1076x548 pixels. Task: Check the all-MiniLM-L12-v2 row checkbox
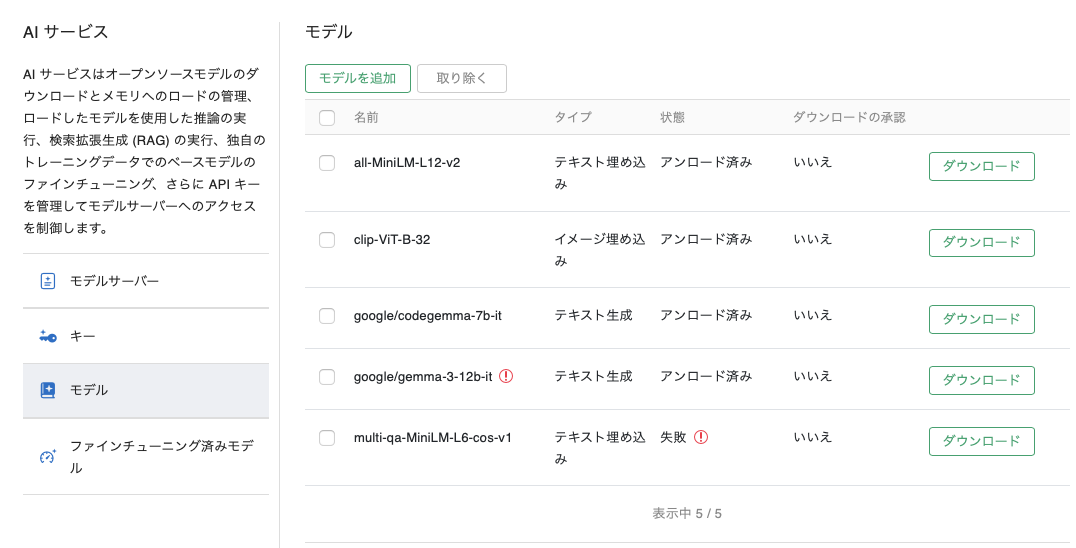327,163
